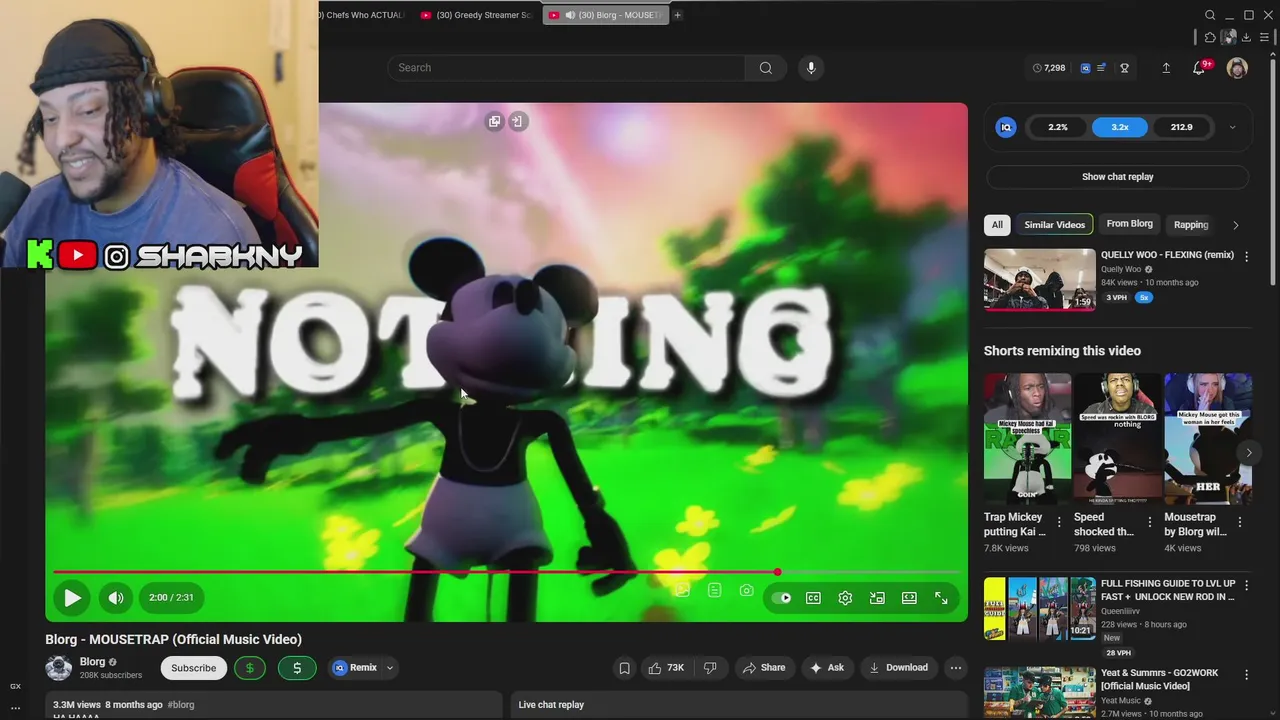1280x720 pixels.
Task: Open options for Yeat & Summrs video
Action: [1246, 675]
